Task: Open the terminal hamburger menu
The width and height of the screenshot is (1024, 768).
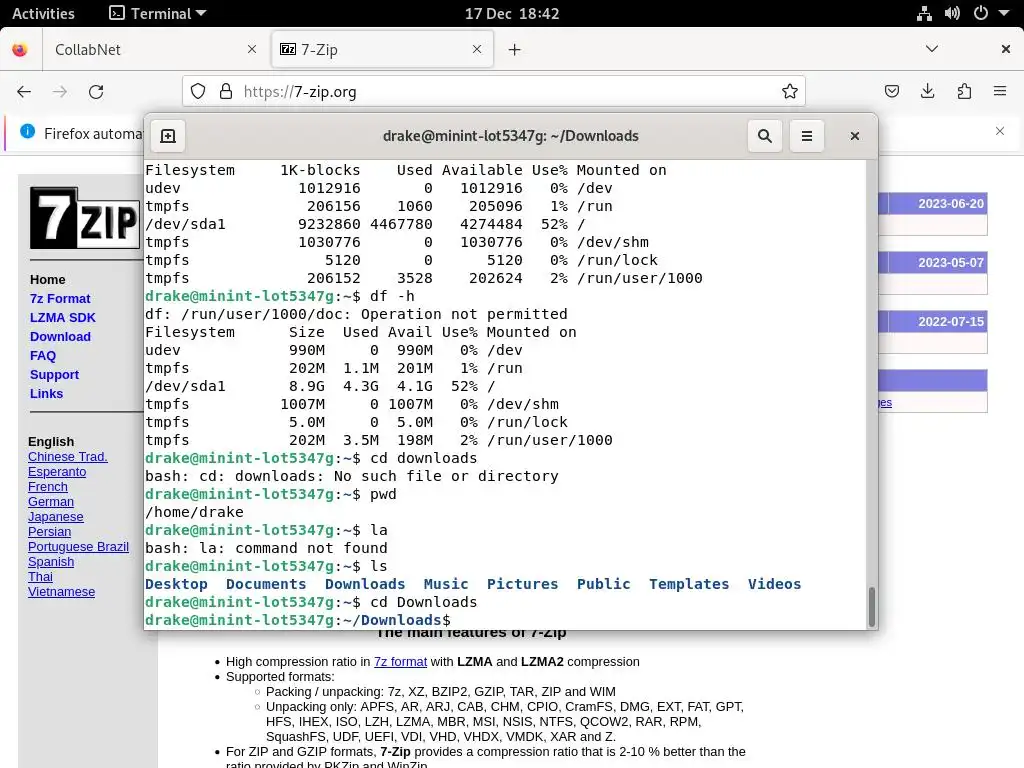Action: [807, 136]
